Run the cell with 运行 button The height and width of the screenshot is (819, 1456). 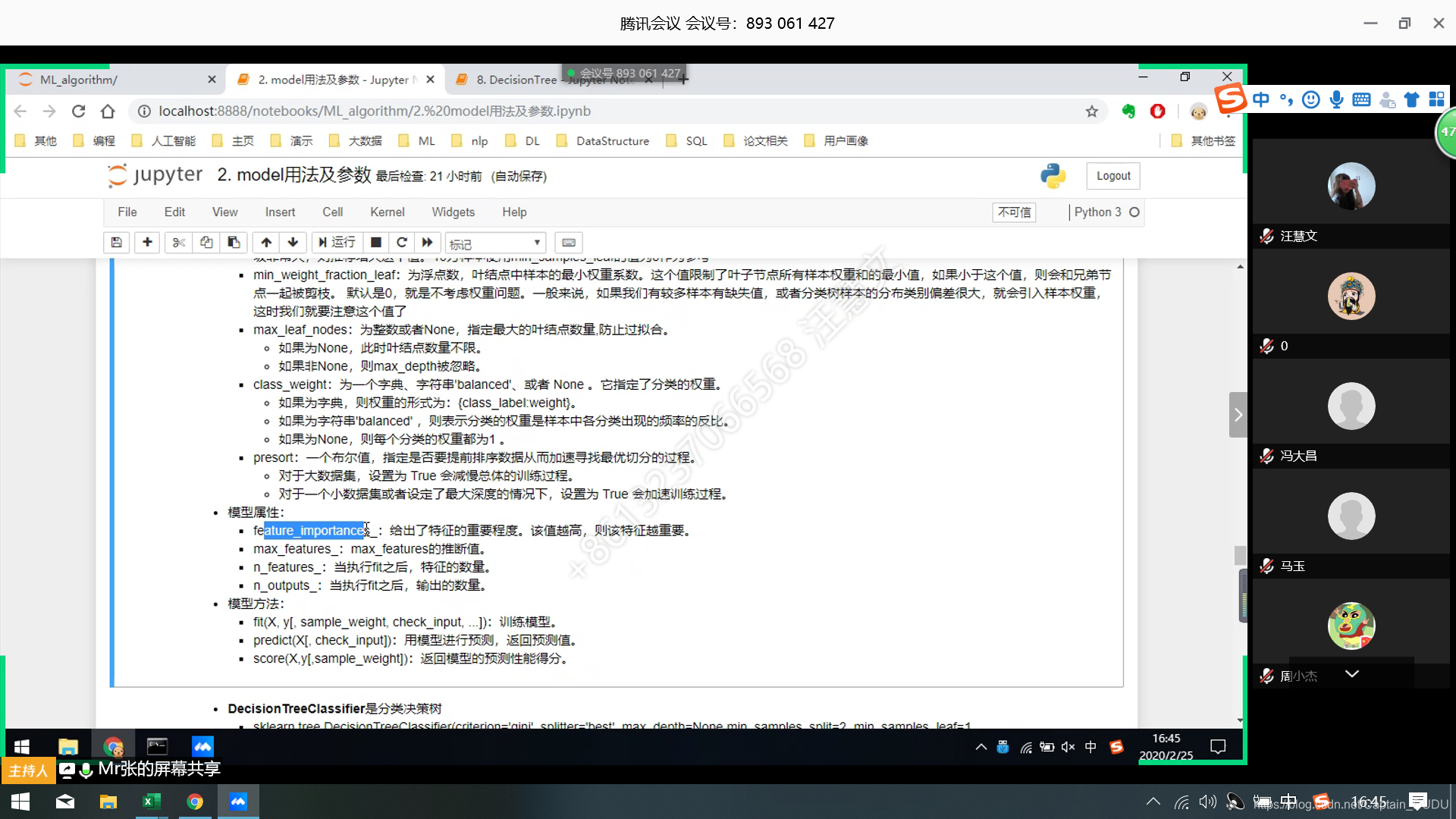pos(337,243)
